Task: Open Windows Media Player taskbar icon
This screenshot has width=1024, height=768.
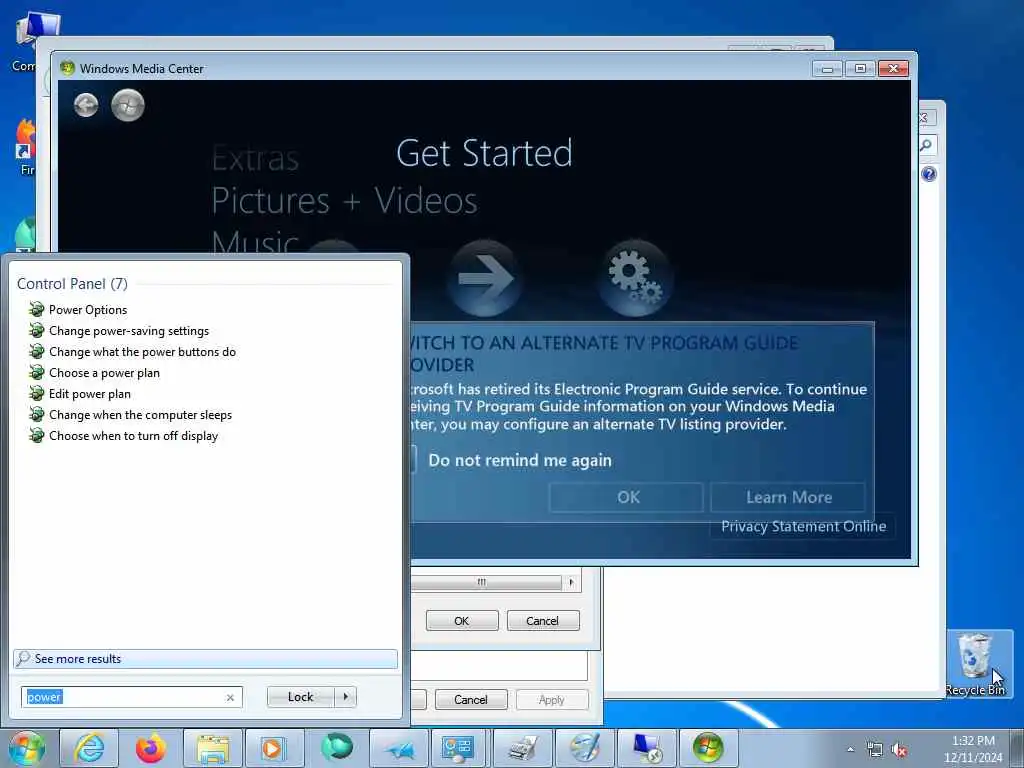Action: (x=274, y=748)
